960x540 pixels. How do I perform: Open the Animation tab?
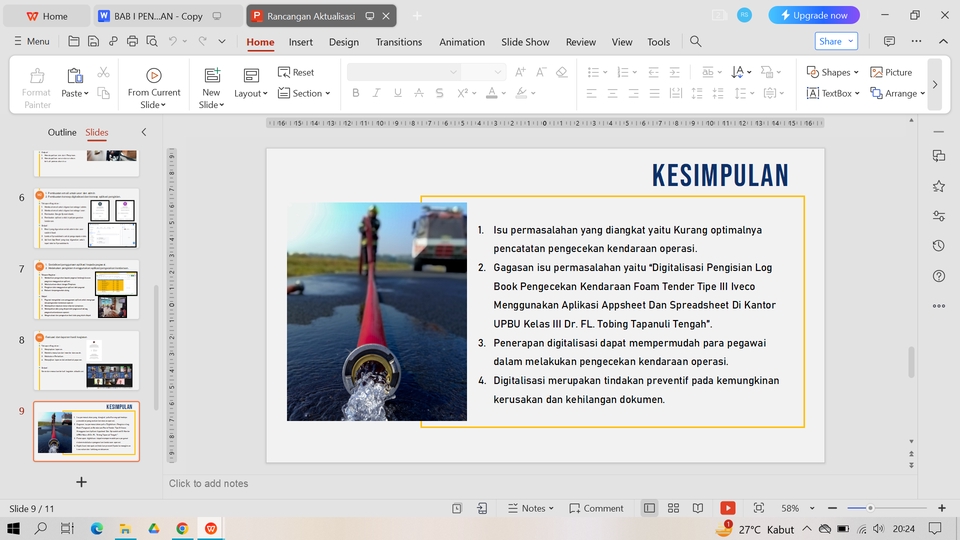pyautogui.click(x=462, y=42)
